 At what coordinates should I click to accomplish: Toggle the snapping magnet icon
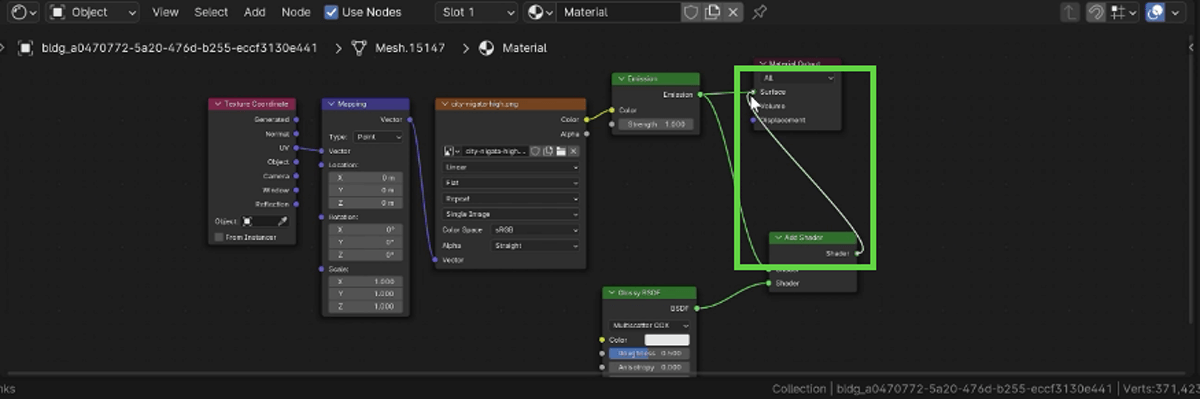pos(1096,12)
